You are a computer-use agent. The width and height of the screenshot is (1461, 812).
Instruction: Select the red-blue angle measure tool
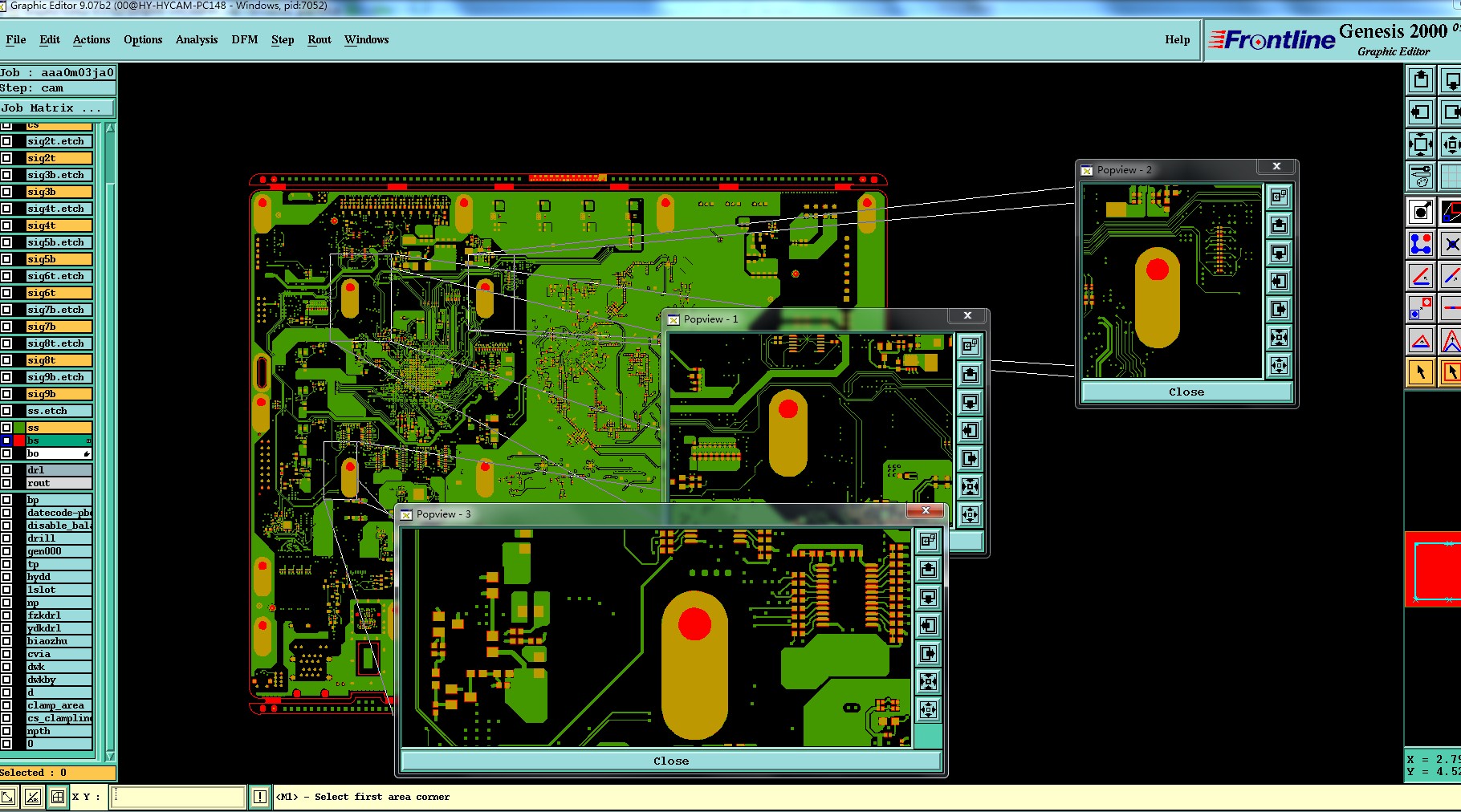point(1421,276)
